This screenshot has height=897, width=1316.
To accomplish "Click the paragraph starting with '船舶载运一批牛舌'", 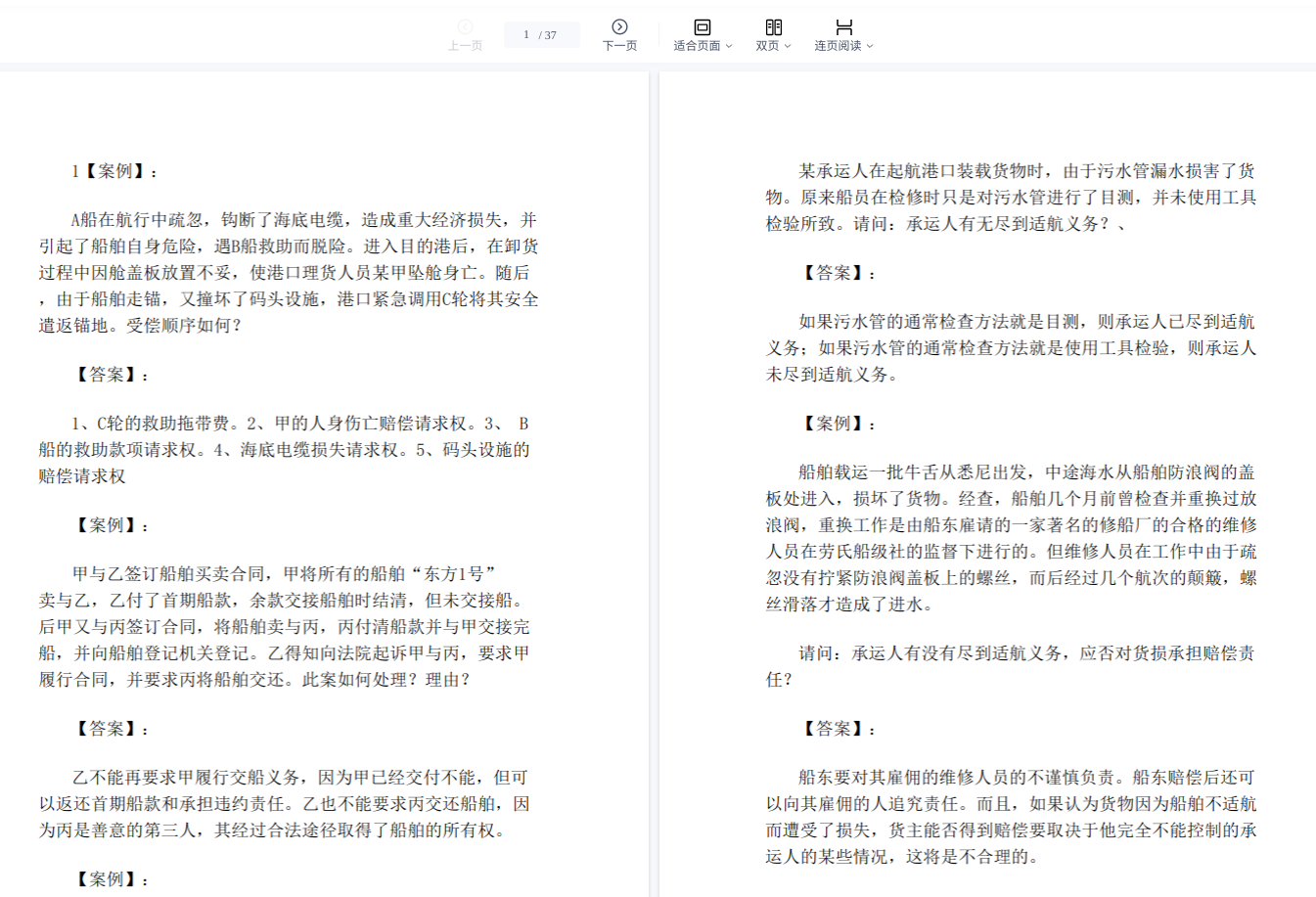I will [x=1011, y=538].
